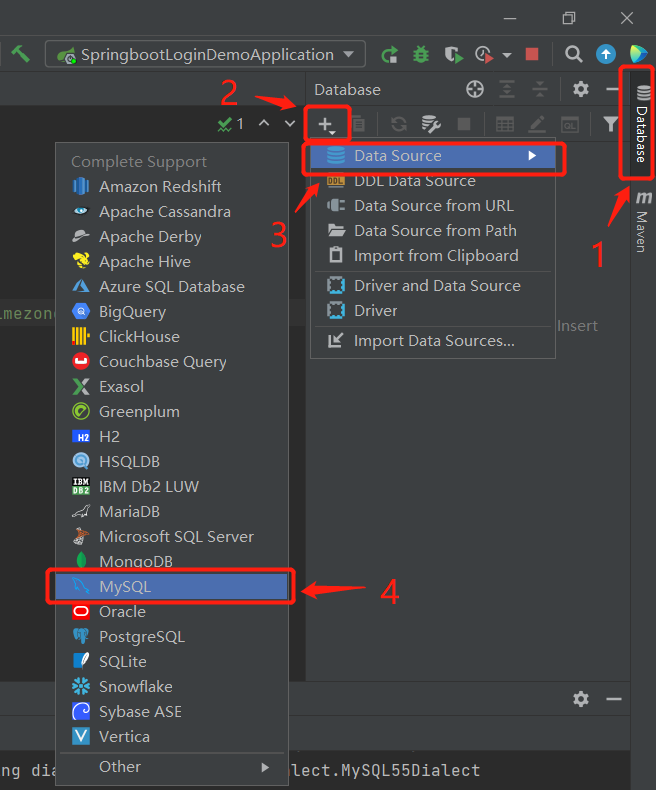Image resolution: width=656 pixels, height=790 pixels.
Task: Rerun the application with the green arrow
Action: [389, 54]
